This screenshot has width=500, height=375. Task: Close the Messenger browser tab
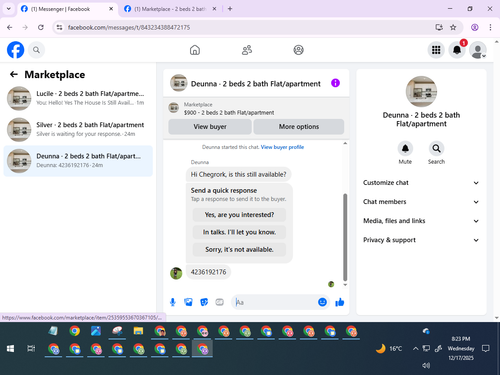(x=111, y=9)
